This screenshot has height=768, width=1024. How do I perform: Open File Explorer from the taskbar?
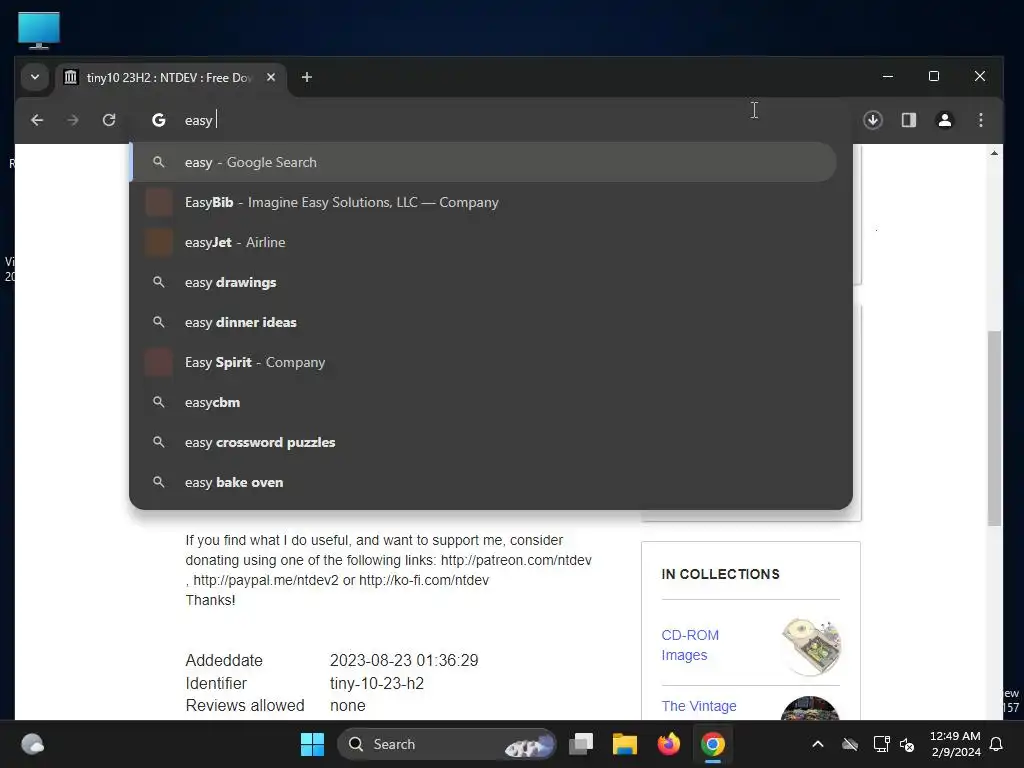point(624,744)
